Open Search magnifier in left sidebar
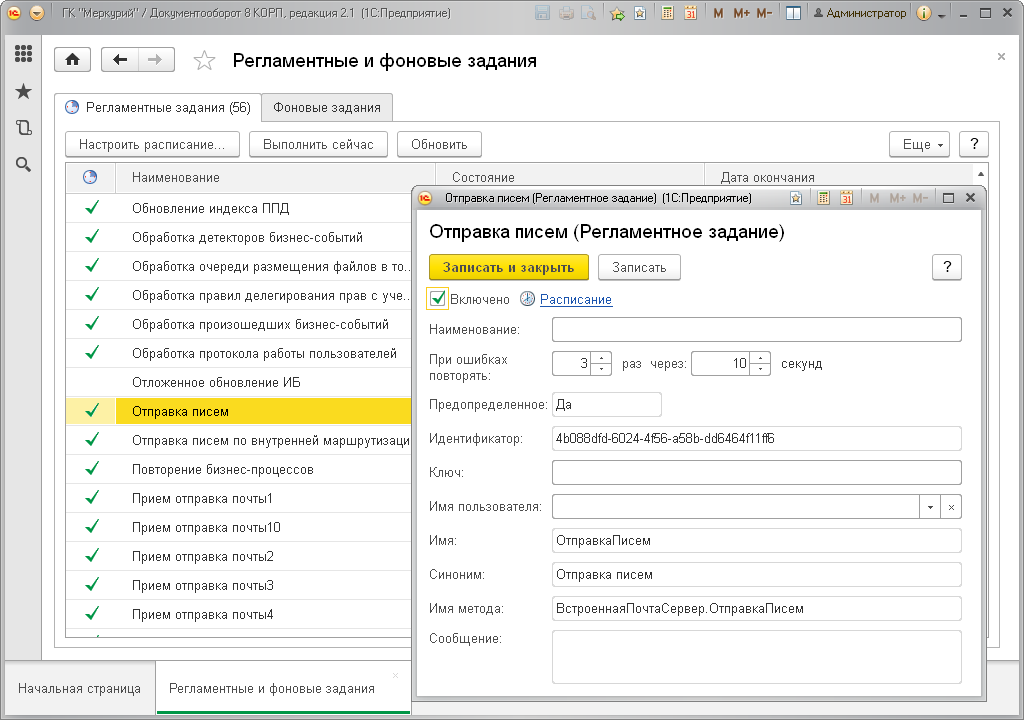 tap(24, 165)
